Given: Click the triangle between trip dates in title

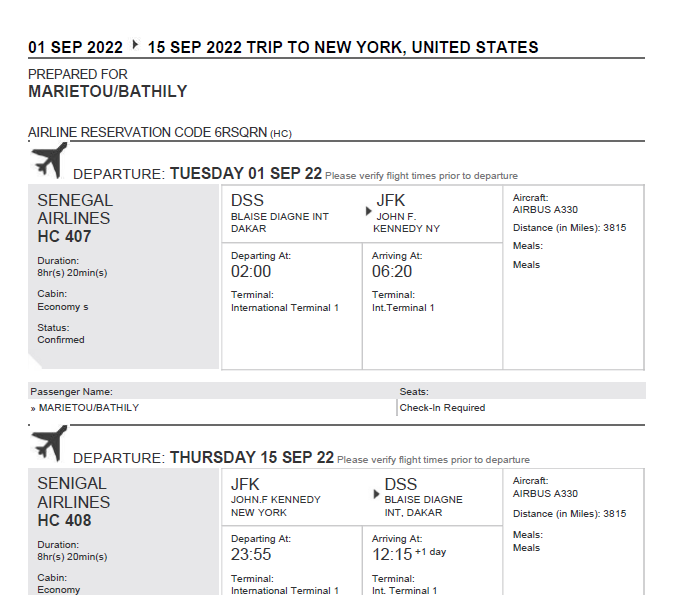Looking at the screenshot, I should (x=135, y=44).
